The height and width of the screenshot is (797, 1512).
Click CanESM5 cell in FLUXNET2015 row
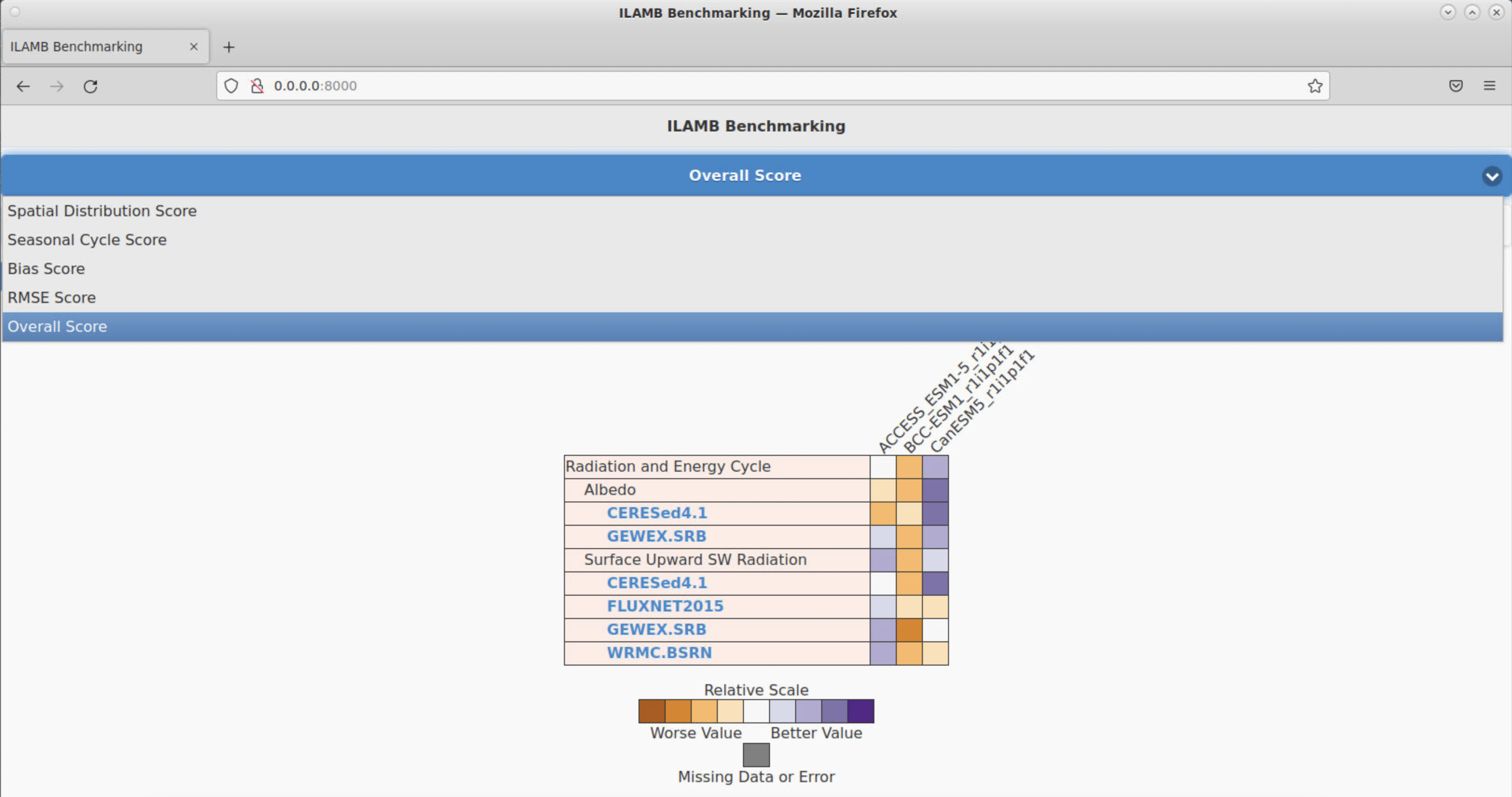coord(935,607)
